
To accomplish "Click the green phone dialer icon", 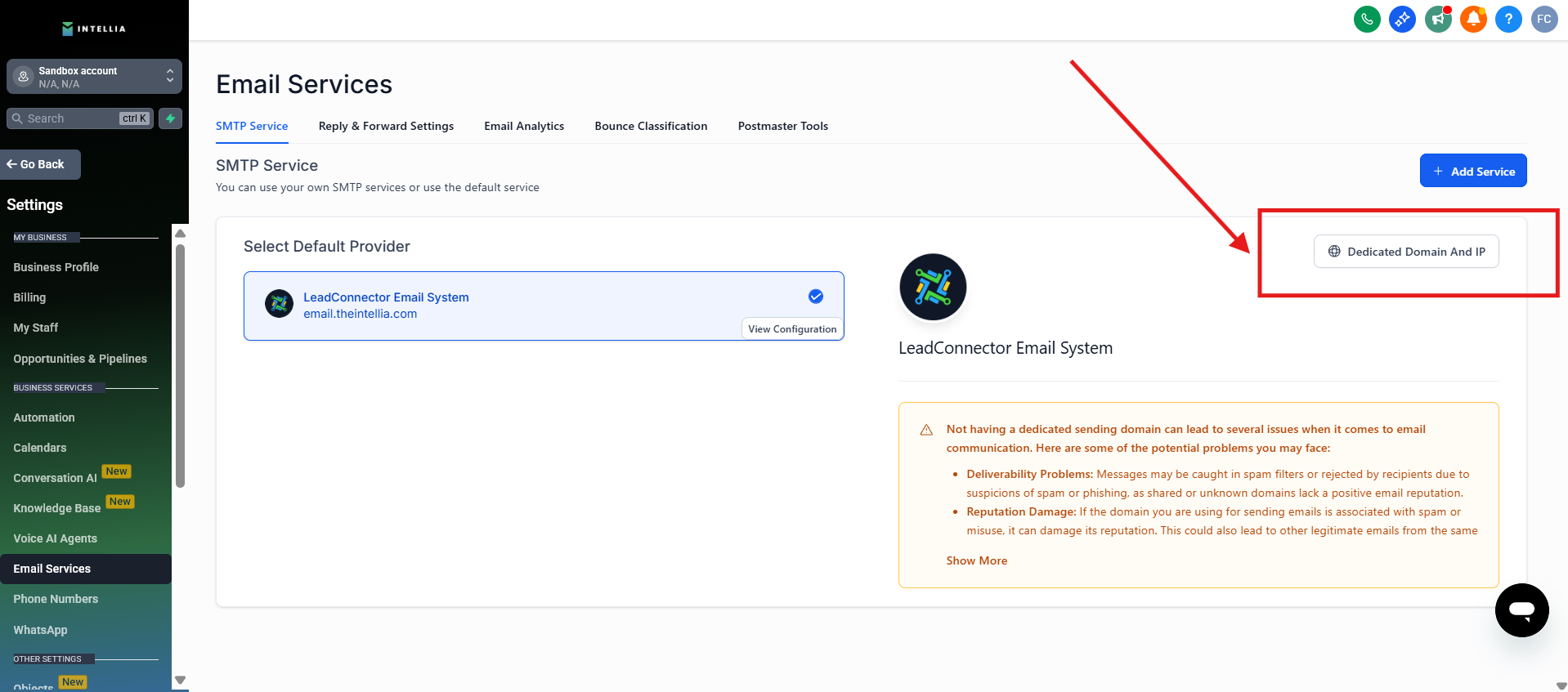I will (1367, 19).
